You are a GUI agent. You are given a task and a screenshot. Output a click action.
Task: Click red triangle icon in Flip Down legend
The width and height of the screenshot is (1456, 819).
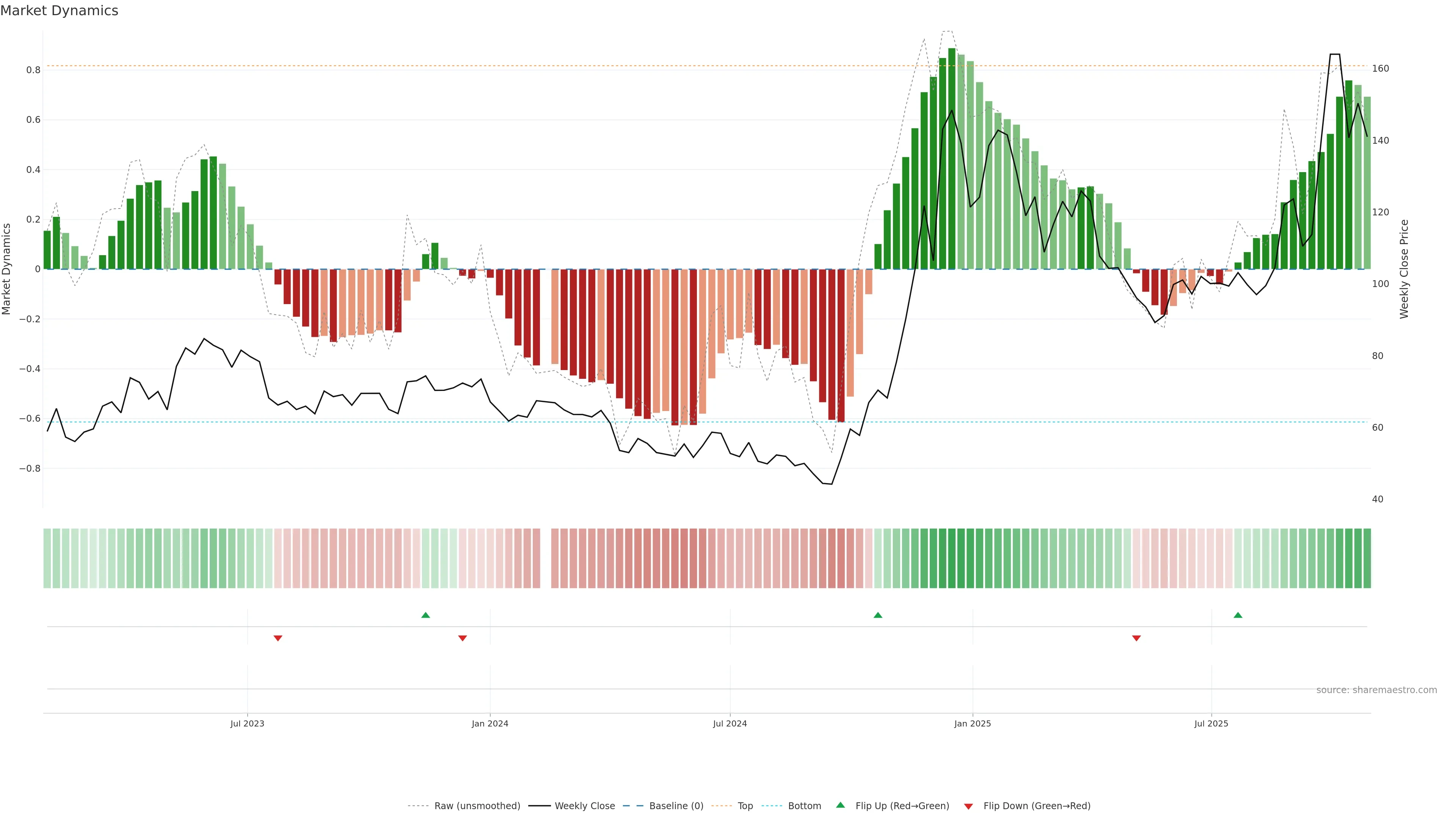[968, 806]
